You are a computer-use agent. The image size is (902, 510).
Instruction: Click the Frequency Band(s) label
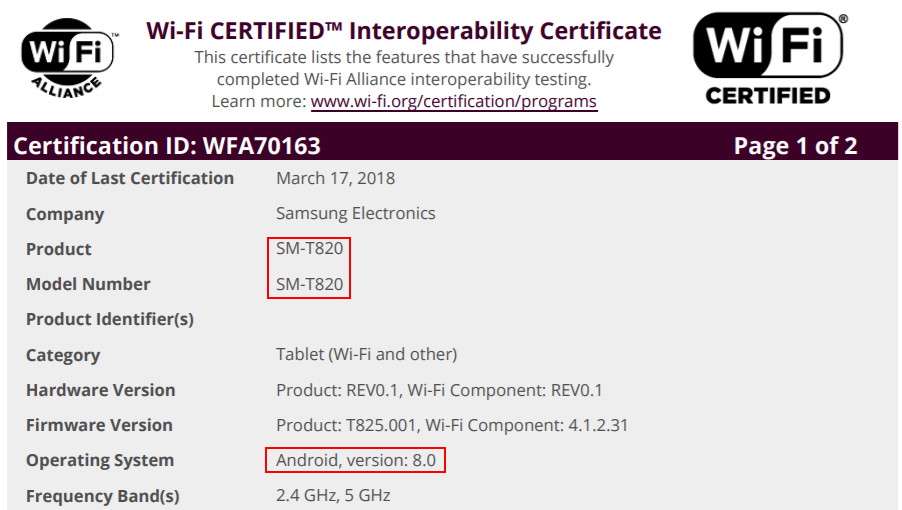click(103, 496)
